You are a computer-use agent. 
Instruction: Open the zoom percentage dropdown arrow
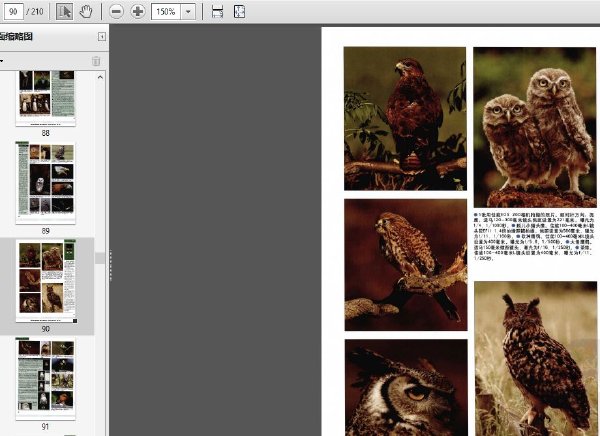pos(188,11)
